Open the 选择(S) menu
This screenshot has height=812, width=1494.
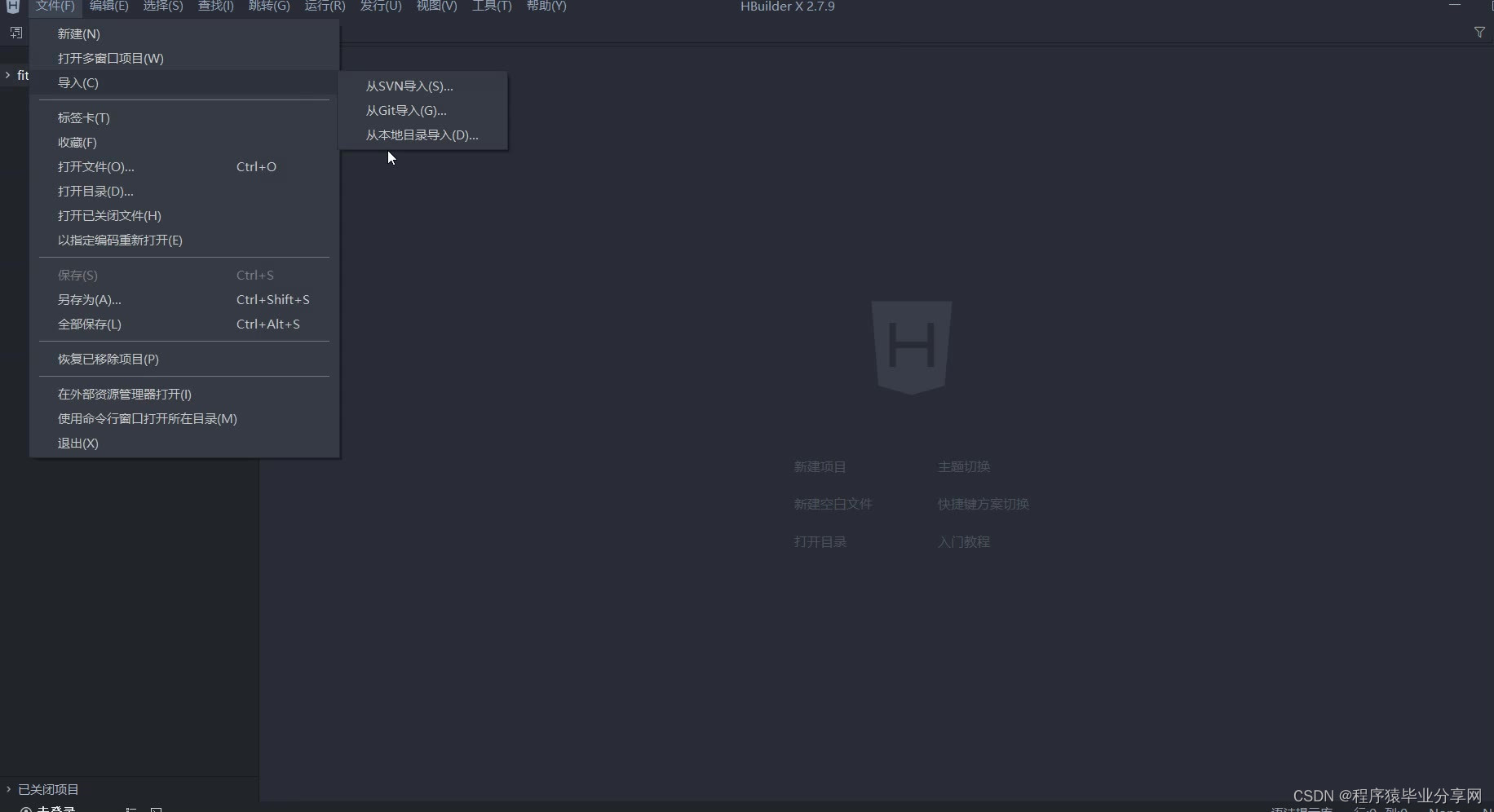pos(163,6)
